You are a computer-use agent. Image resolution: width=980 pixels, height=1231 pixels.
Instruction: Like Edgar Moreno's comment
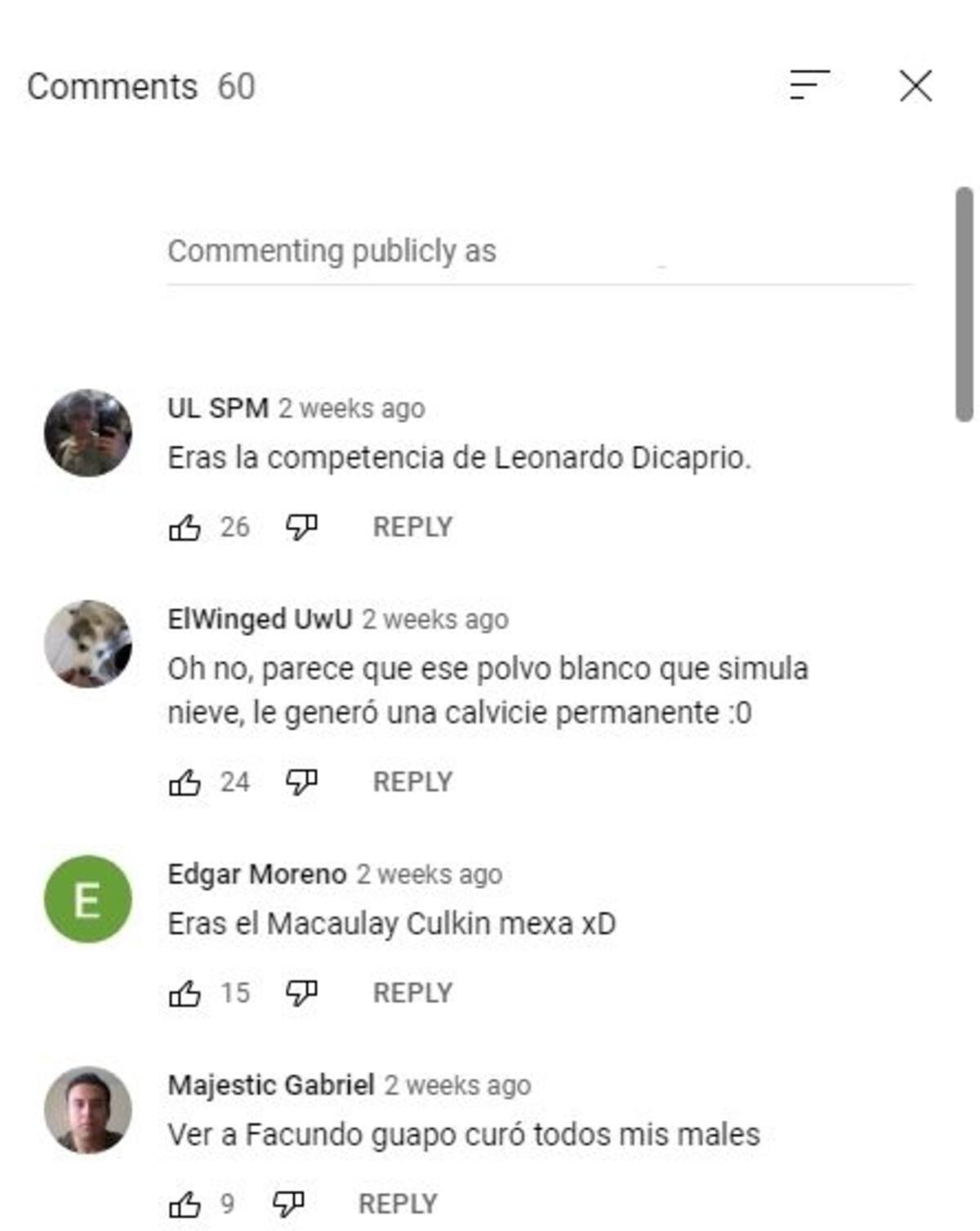tap(185, 993)
